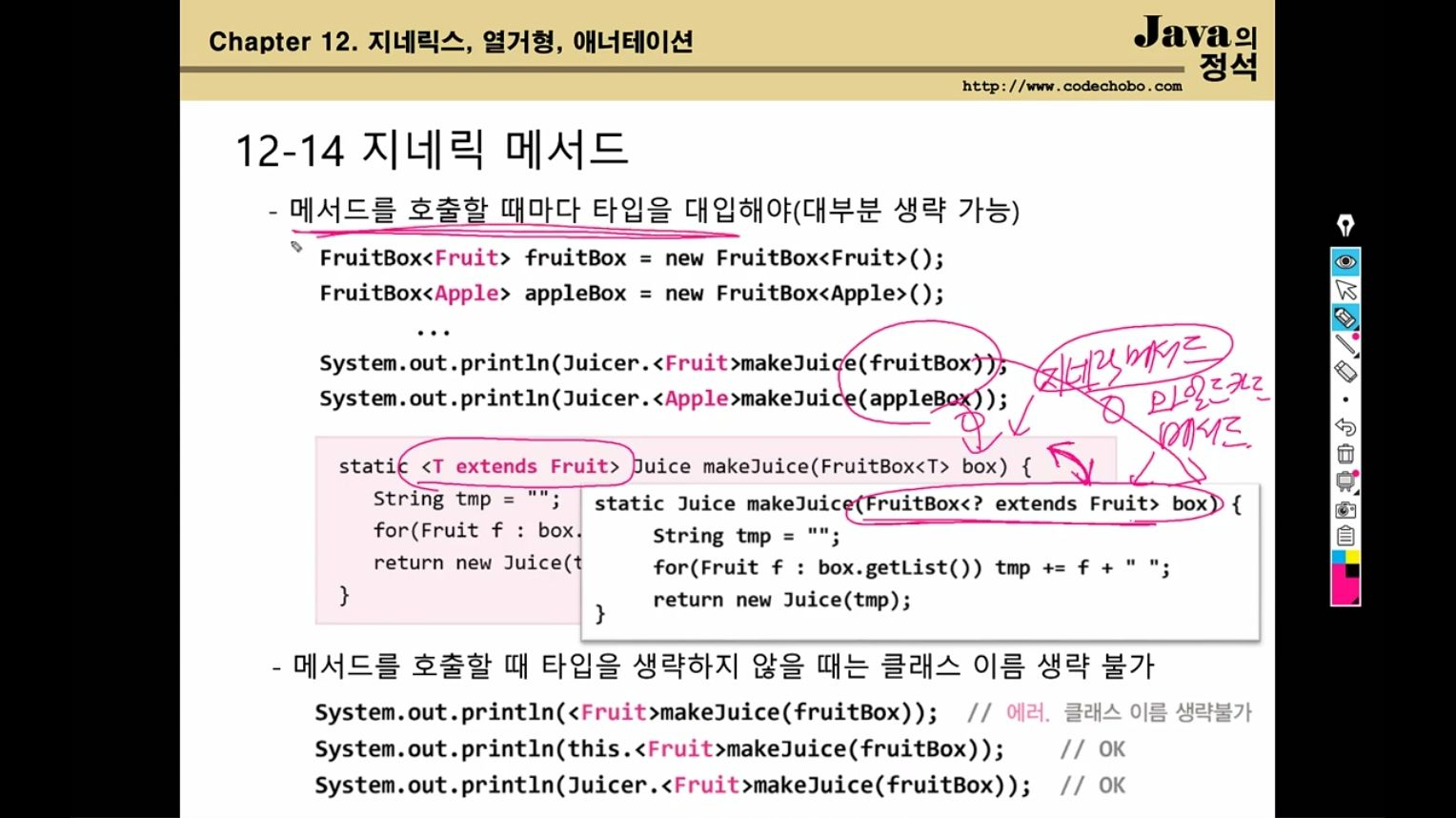Click the 'Java의 정석' logo
The height and width of the screenshot is (818, 1456).
(x=1196, y=48)
